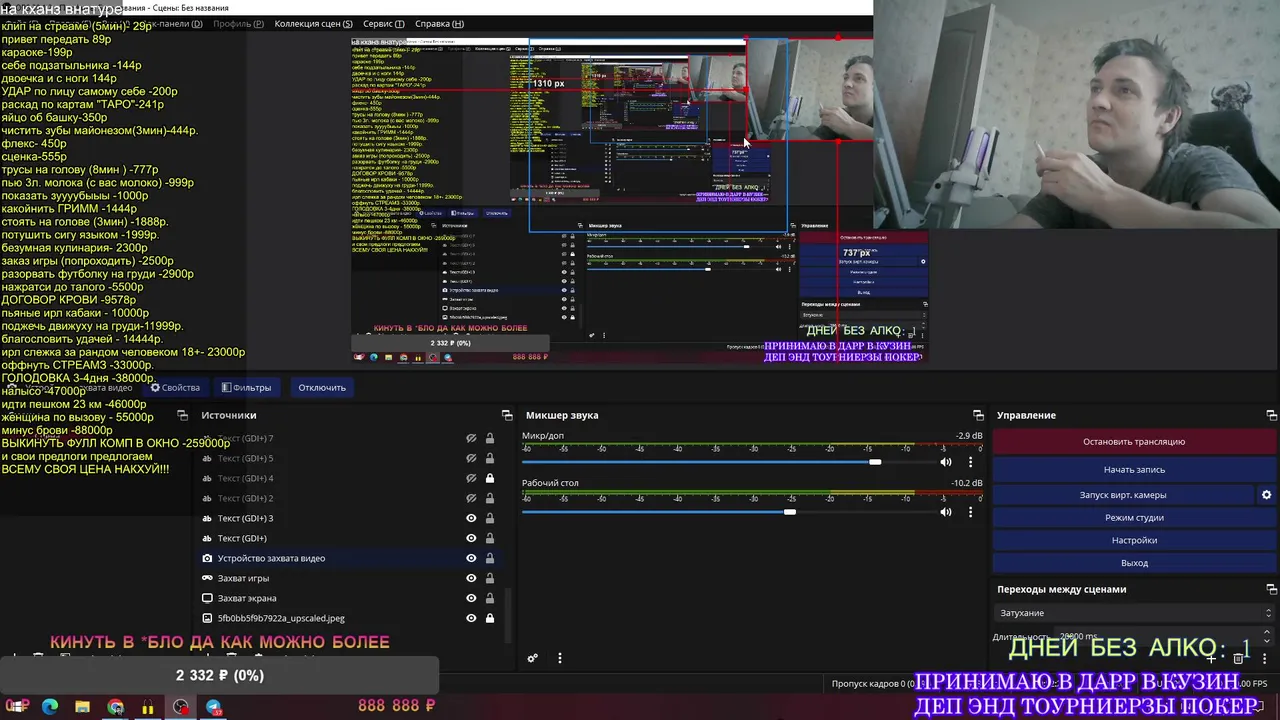The height and width of the screenshot is (720, 1280).
Task: Show hidden Текст (GDI+) 5 source
Action: click(471, 458)
